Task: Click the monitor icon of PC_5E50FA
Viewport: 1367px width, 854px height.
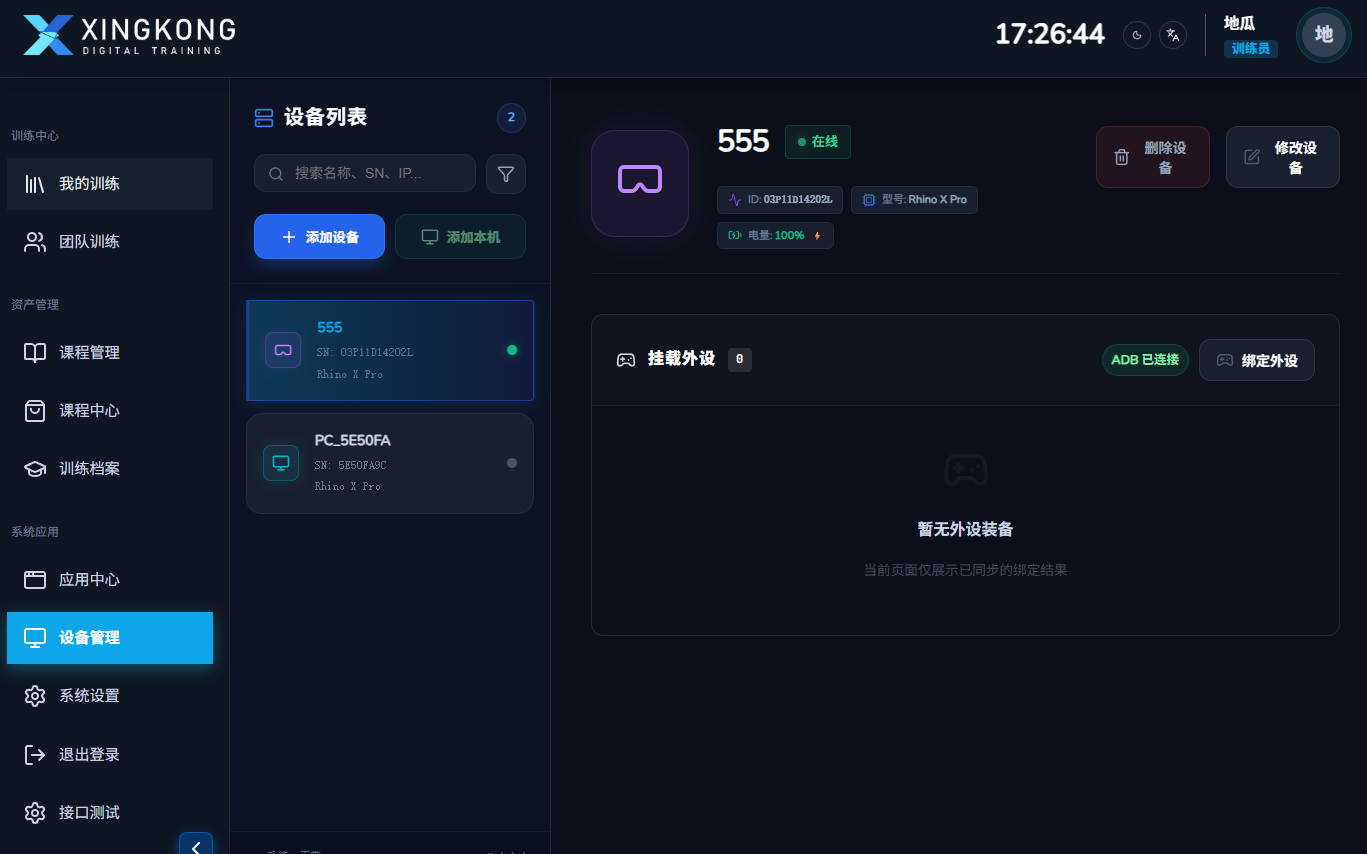Action: click(x=281, y=462)
